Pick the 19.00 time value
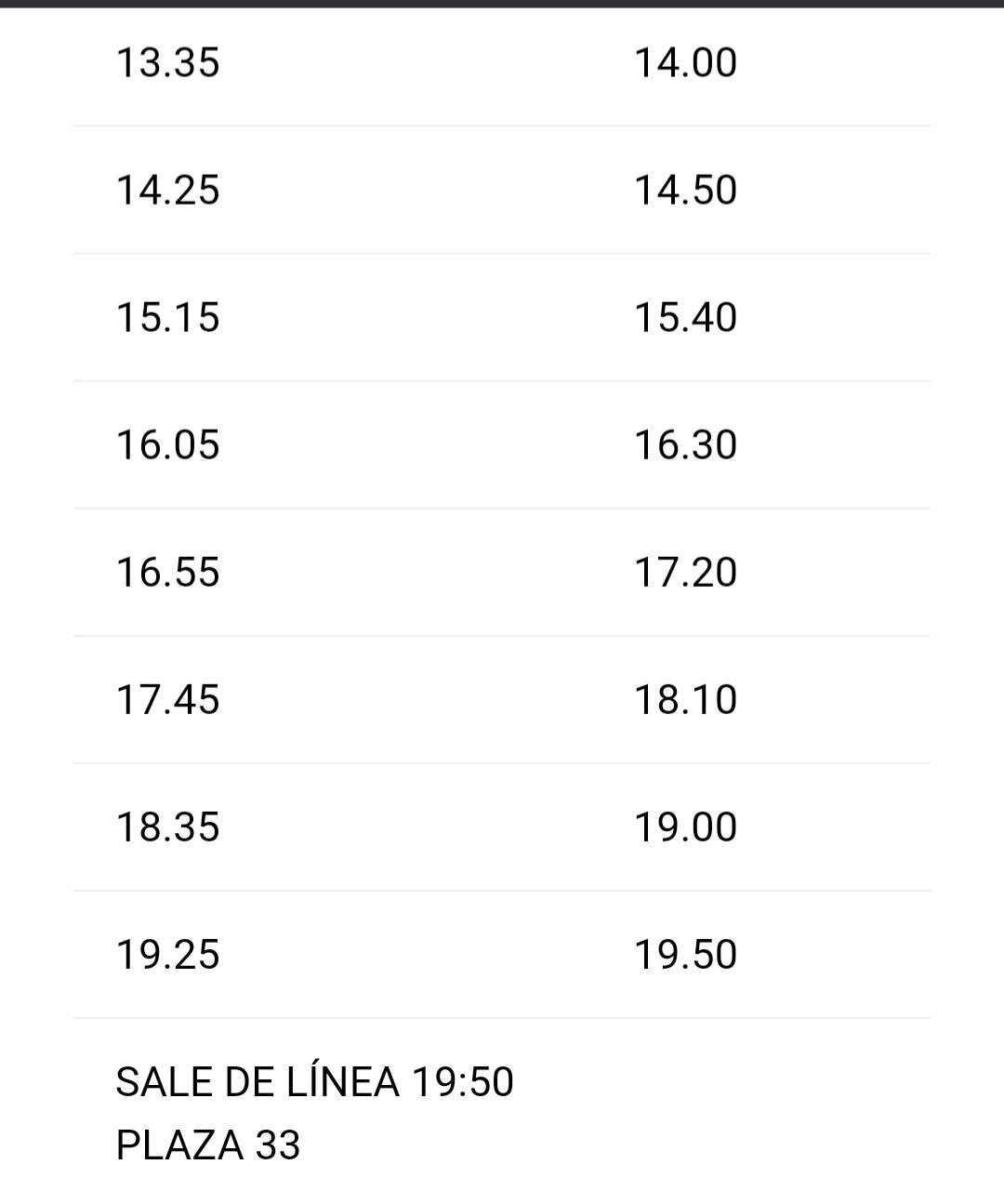This screenshot has width=1004, height=1204. click(x=685, y=827)
